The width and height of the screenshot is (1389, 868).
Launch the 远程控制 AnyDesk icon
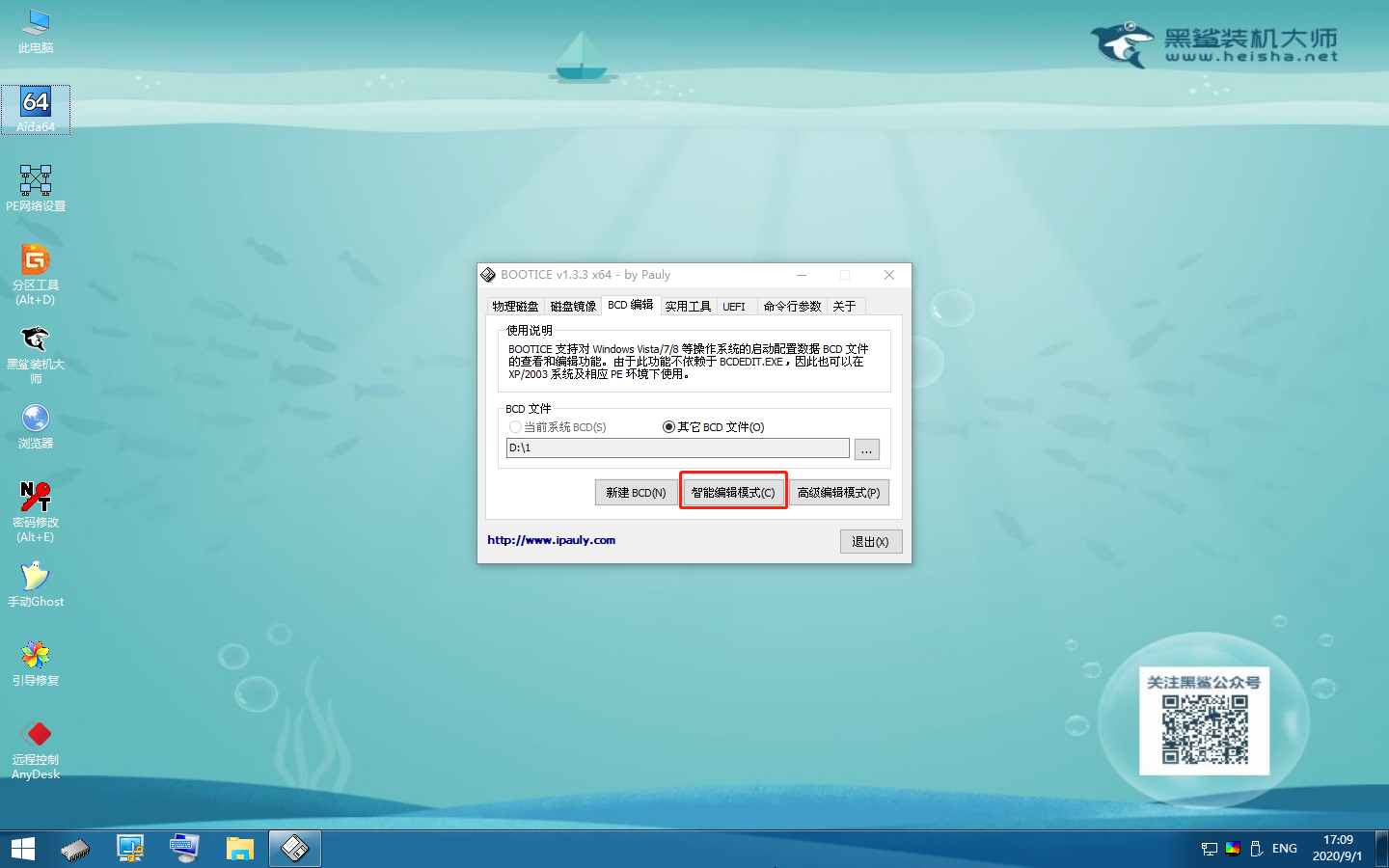point(36,749)
